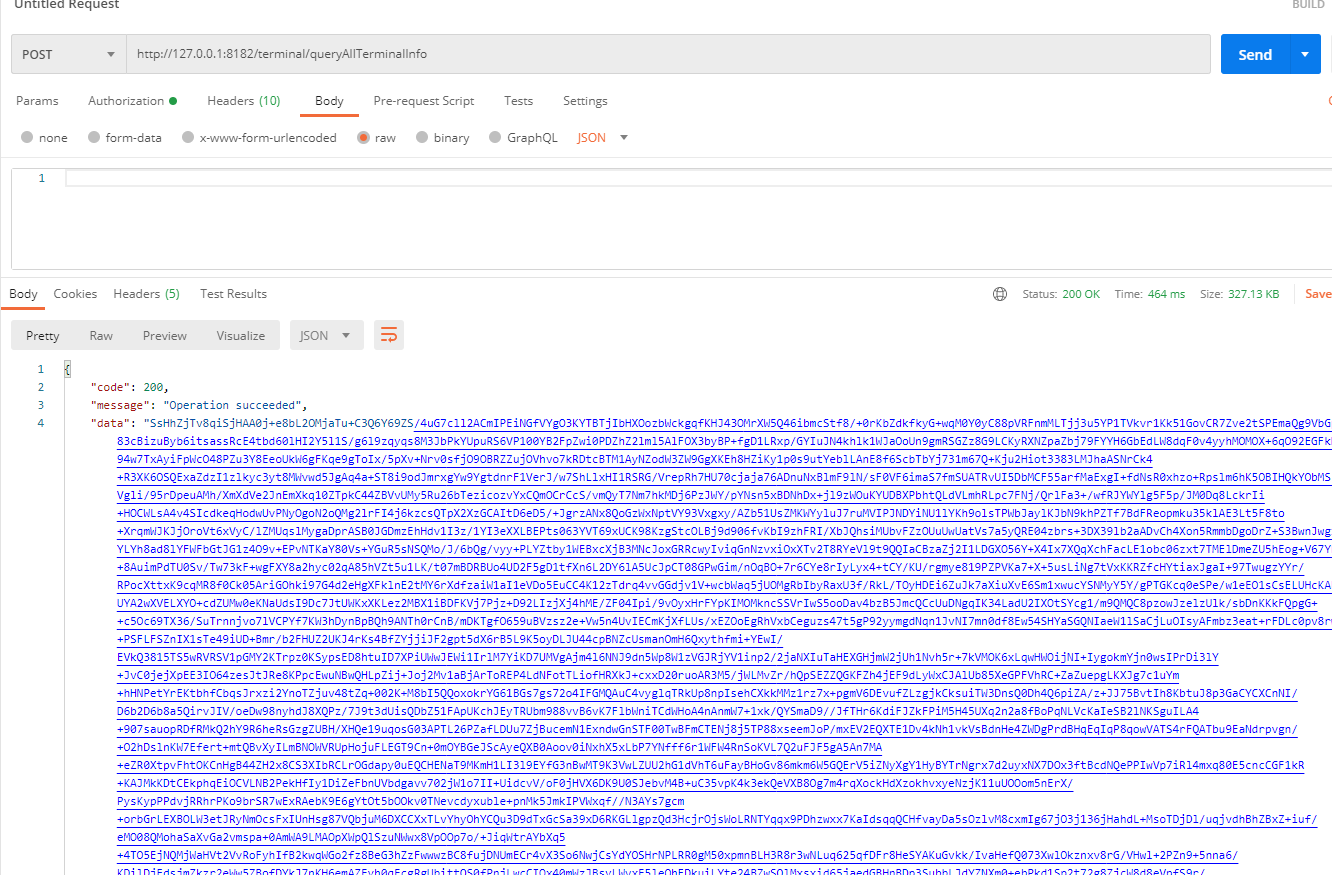
Task: Click line 1 of the request body editor
Action: 600,178
